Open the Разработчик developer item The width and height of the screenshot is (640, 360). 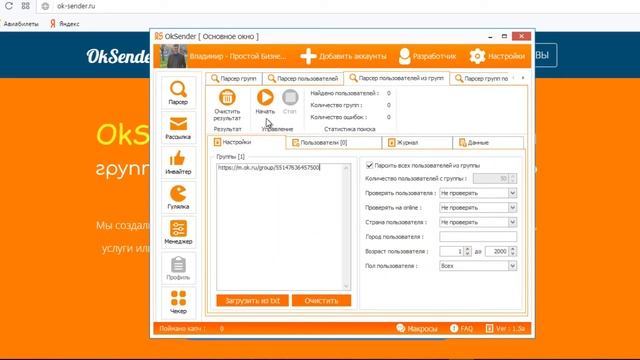(x=427, y=56)
